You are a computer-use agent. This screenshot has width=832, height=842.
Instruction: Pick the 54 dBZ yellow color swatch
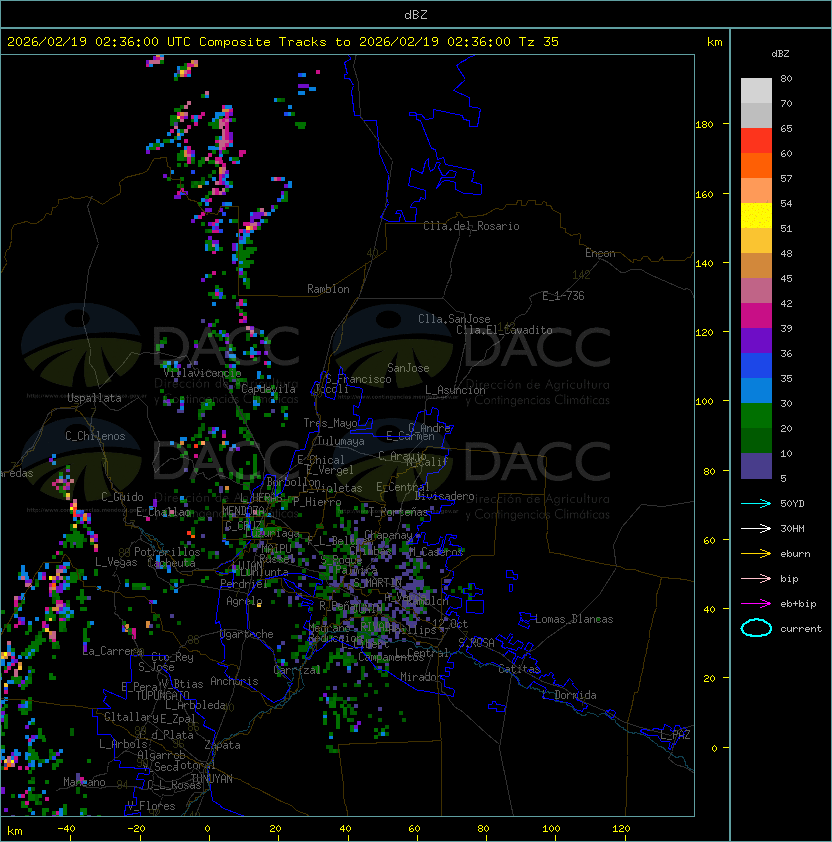point(756,215)
